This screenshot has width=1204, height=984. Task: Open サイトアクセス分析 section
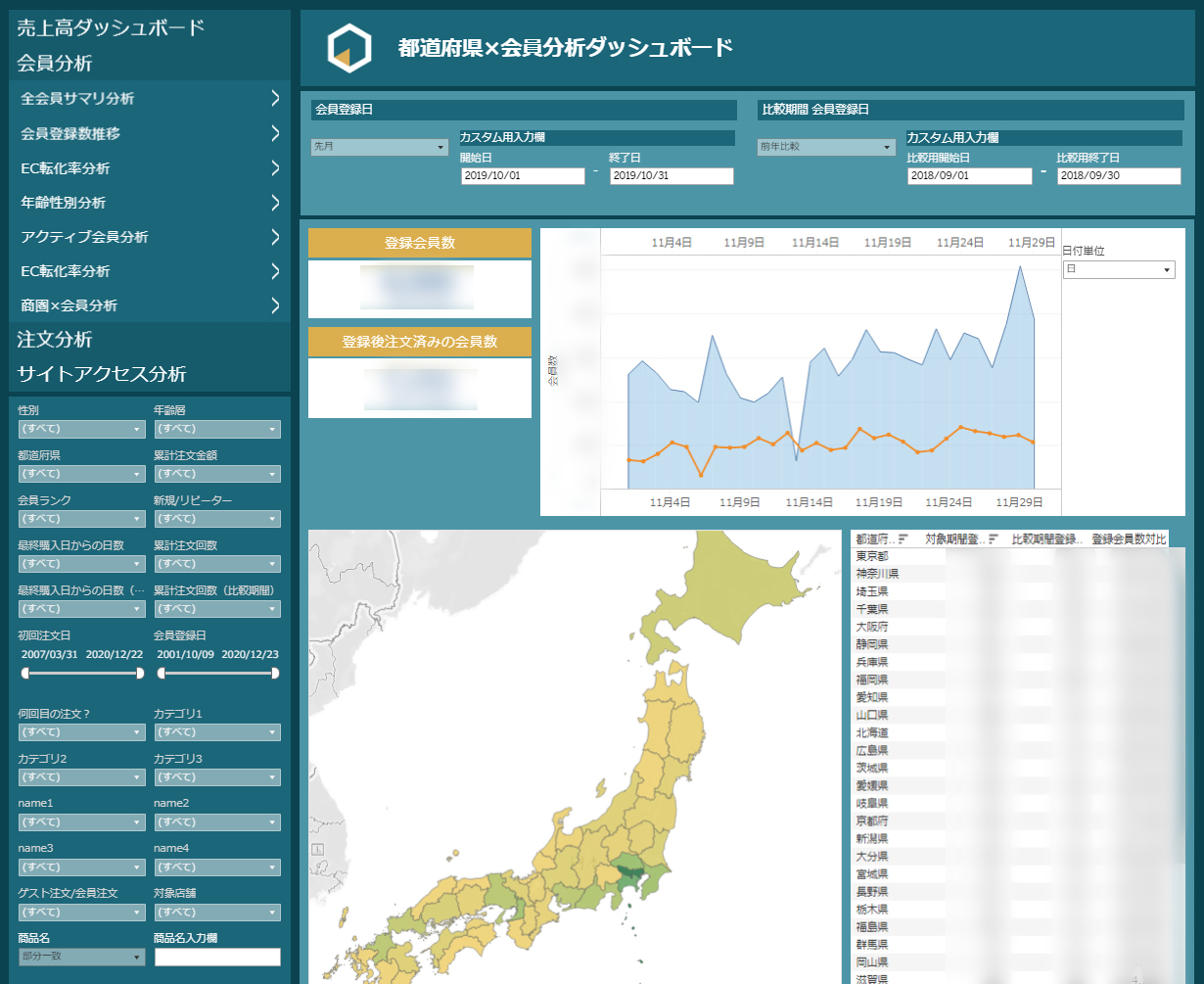(102, 374)
